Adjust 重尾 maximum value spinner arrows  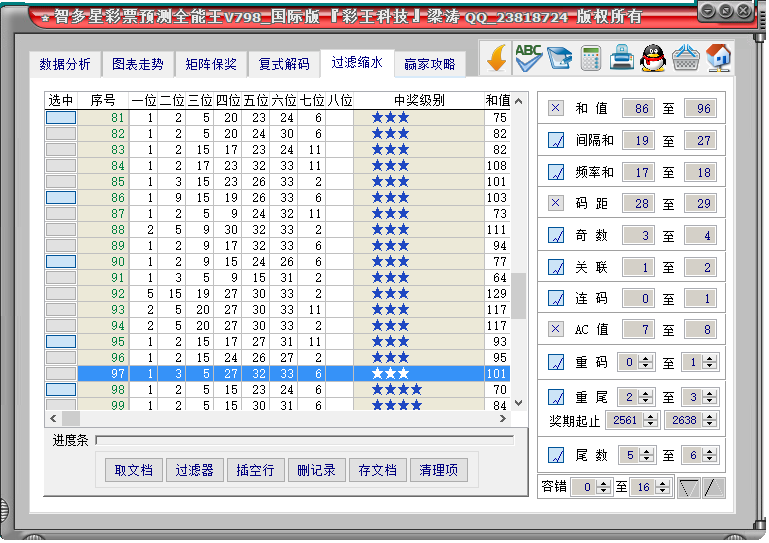pos(710,397)
